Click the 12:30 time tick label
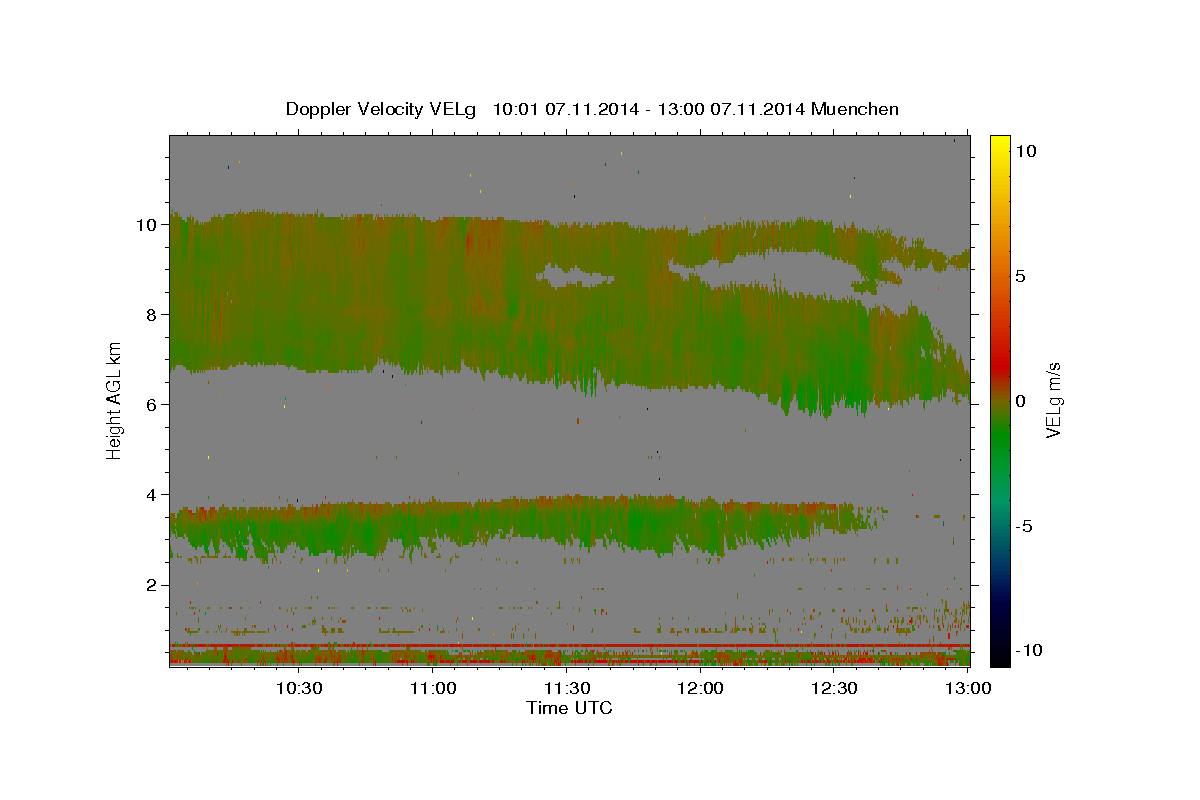 tap(835, 688)
